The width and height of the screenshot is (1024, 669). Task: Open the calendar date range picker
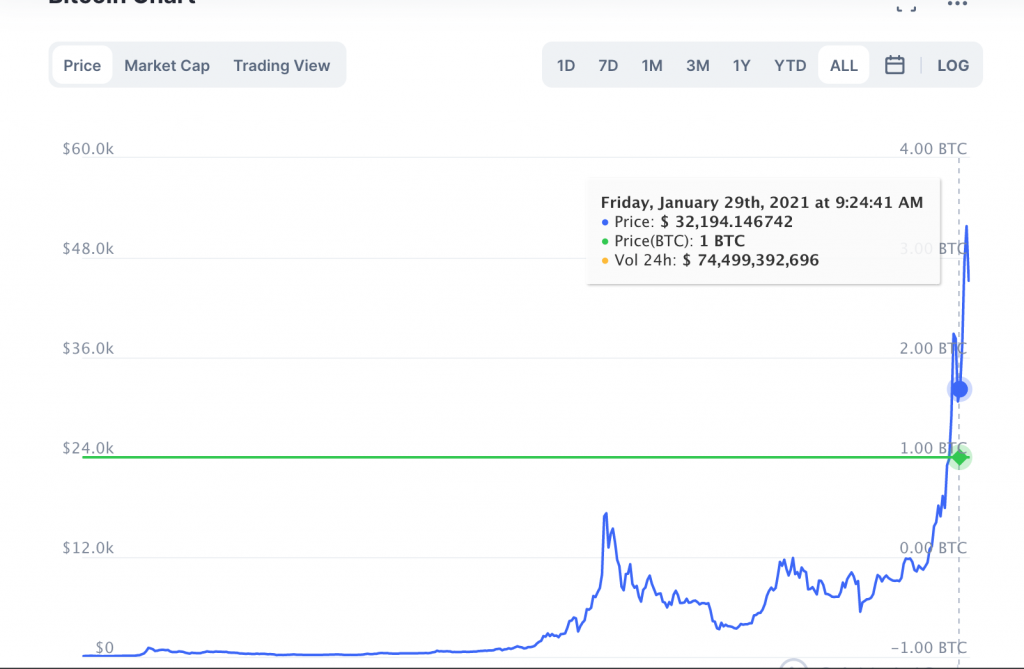894,65
